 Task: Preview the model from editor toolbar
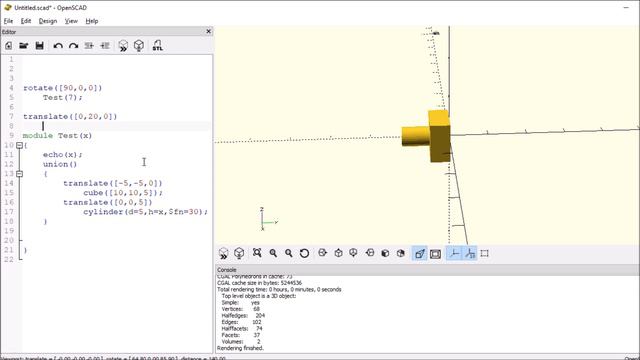(x=123, y=46)
